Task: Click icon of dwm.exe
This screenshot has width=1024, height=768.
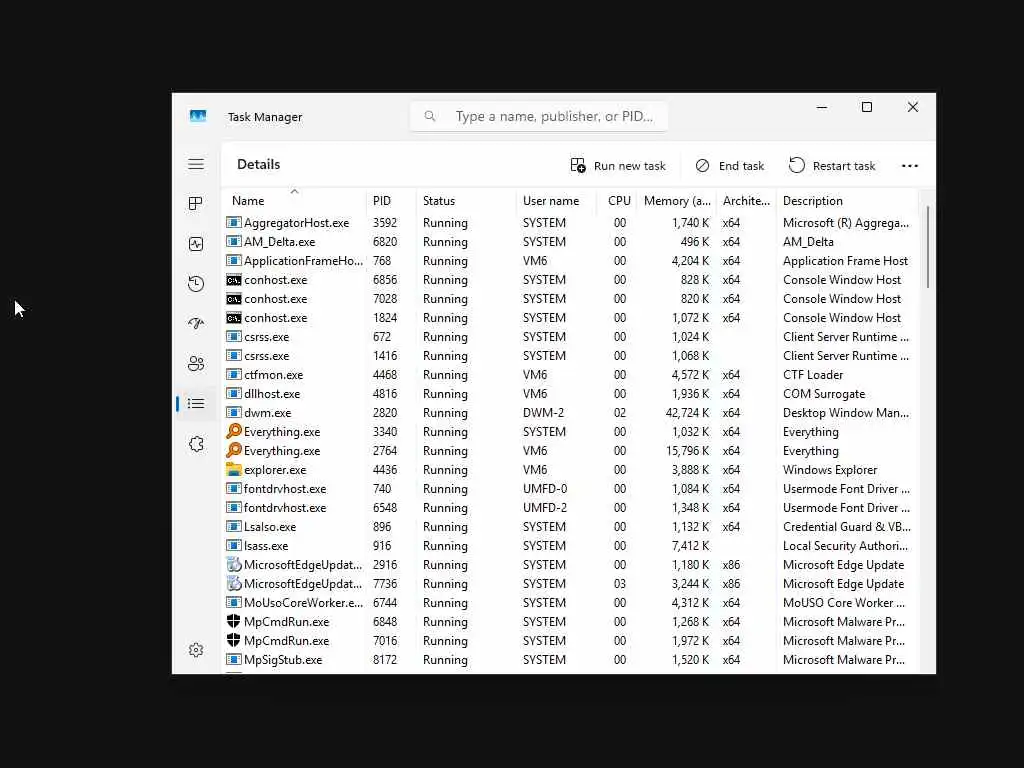Action: pos(234,413)
